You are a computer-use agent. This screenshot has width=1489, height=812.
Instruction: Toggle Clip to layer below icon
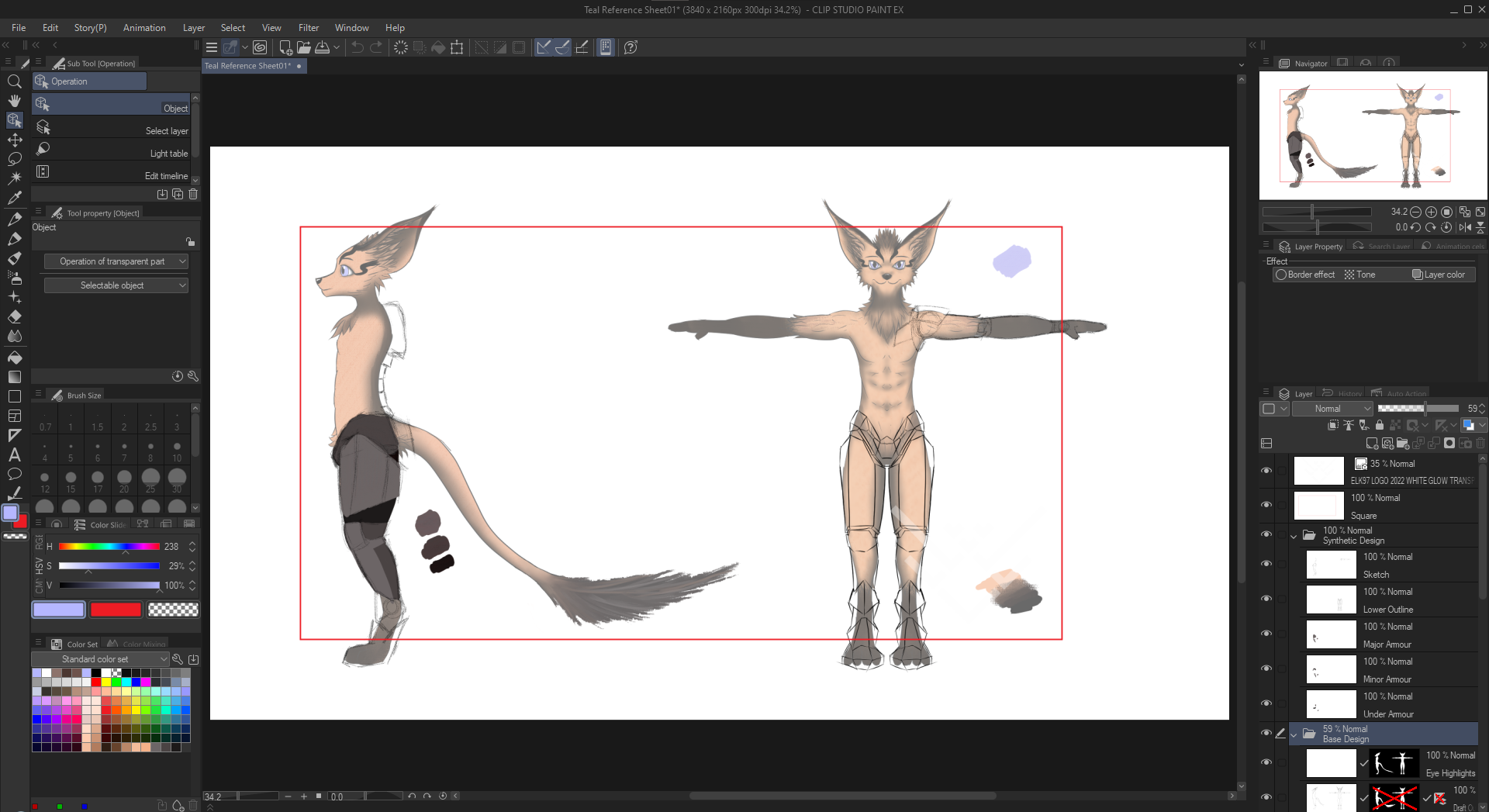(x=1333, y=425)
